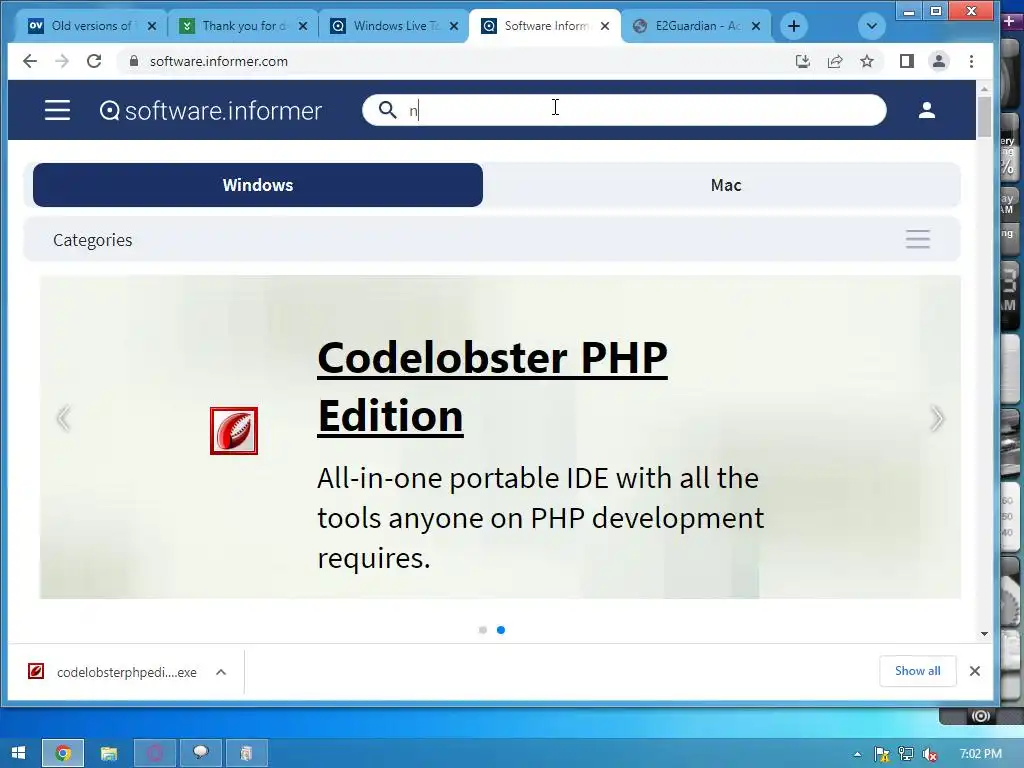
Task: Click the Codelobster app icon thumbnail
Action: click(234, 430)
